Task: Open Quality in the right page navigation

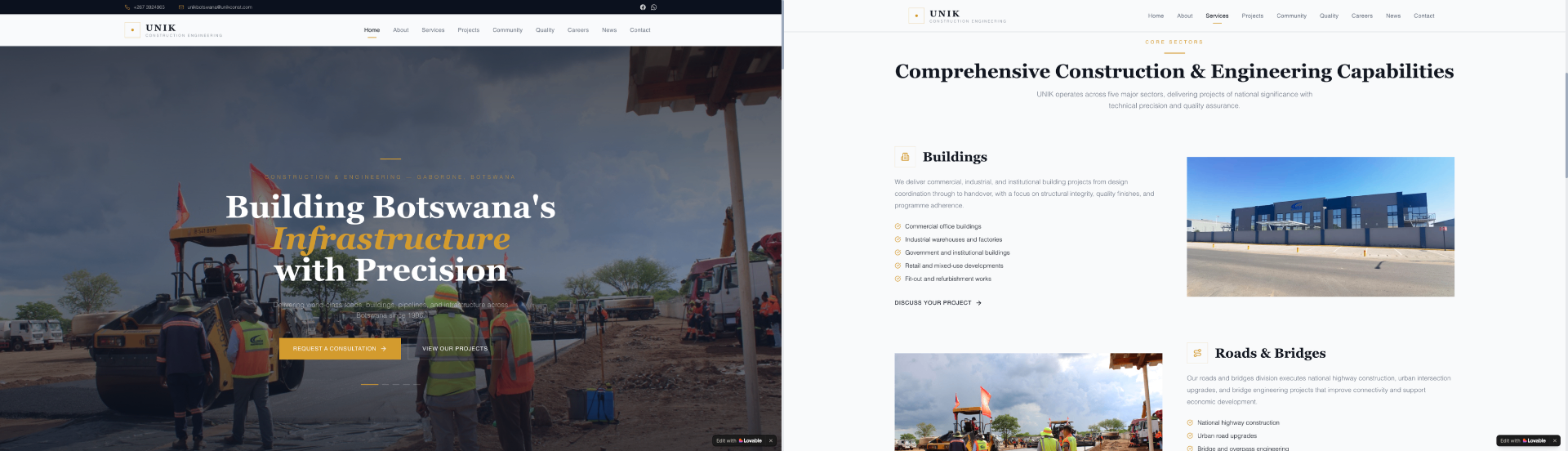Action: (x=1329, y=16)
